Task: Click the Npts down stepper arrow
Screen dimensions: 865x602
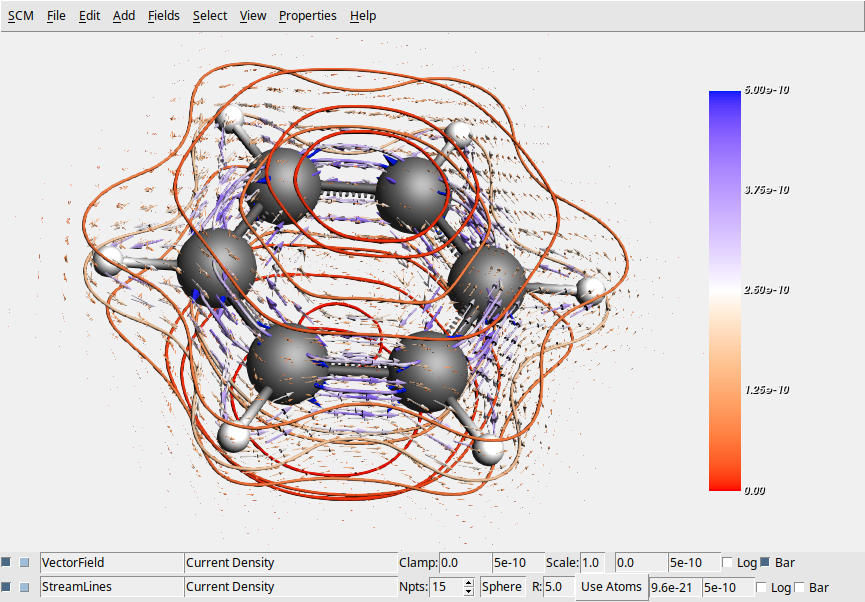Action: pos(467,591)
